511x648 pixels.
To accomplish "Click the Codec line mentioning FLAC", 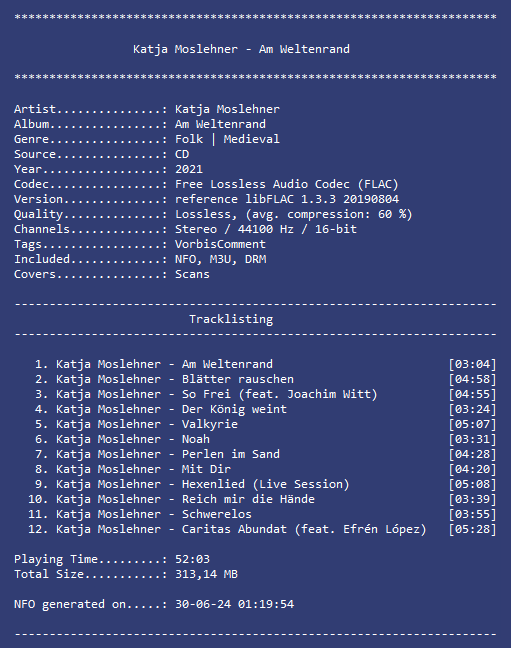I will pos(206,184).
